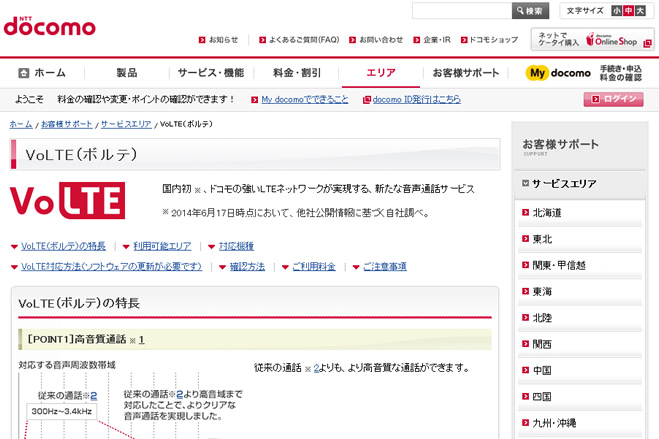Open the ドコモショップ link

tap(493, 40)
